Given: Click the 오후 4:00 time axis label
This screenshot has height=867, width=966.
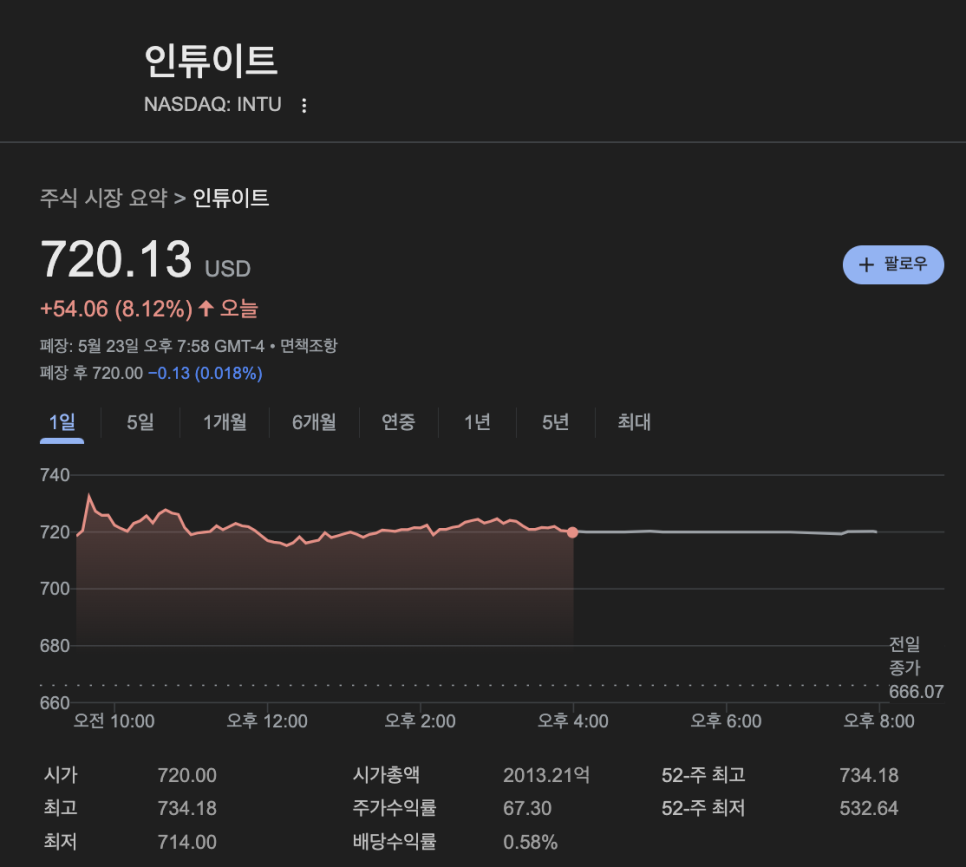Looking at the screenshot, I should [x=573, y=721].
